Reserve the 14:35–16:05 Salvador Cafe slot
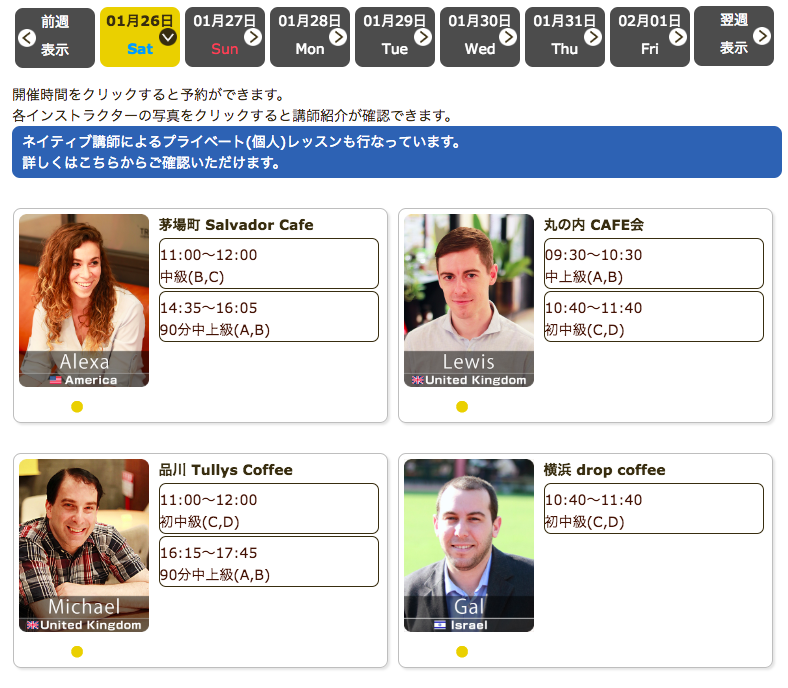This screenshot has height=688, width=788. pos(268,317)
